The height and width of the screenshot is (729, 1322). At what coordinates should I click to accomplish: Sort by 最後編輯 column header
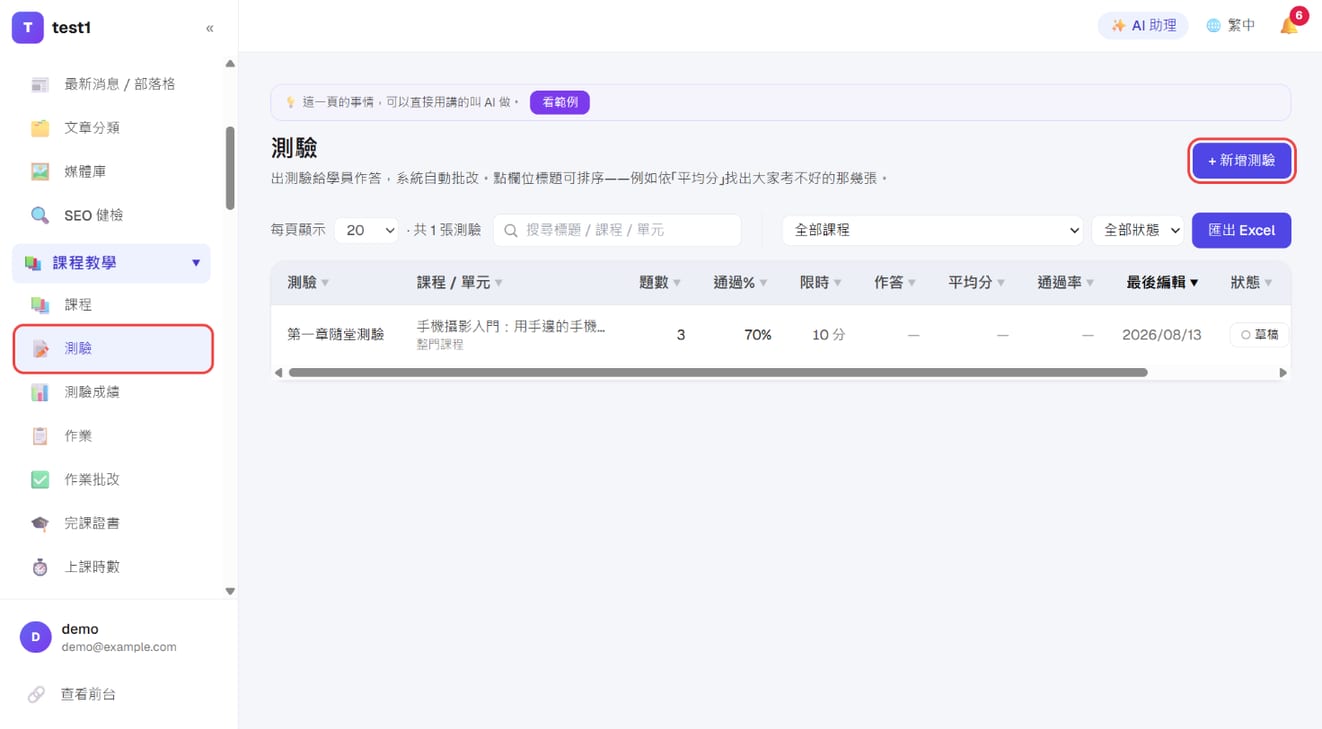(1162, 283)
